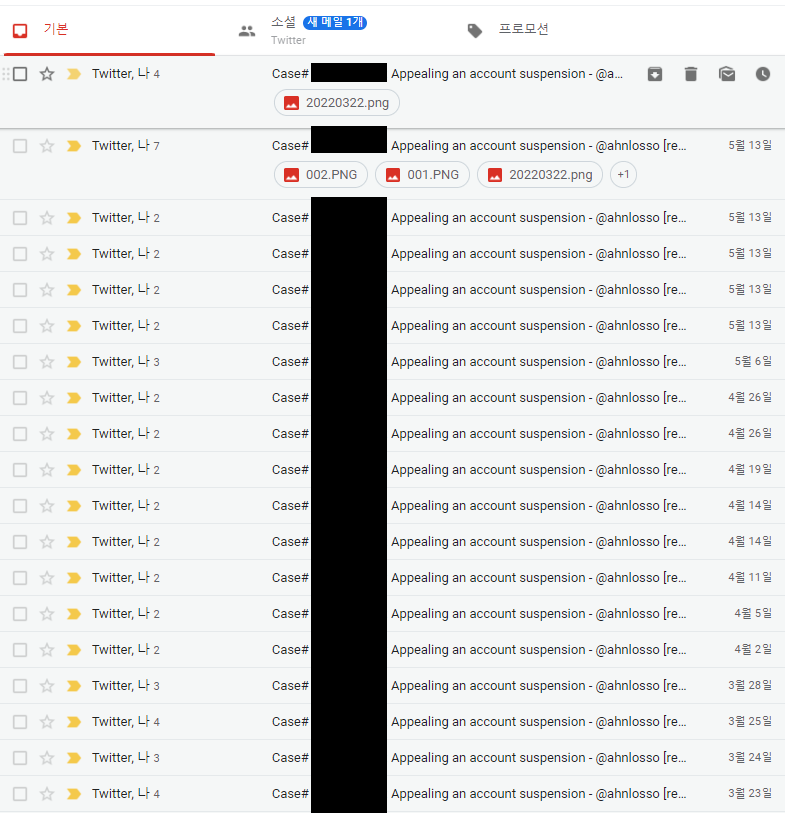Check the box on the 3월 28일 row

tap(20, 686)
